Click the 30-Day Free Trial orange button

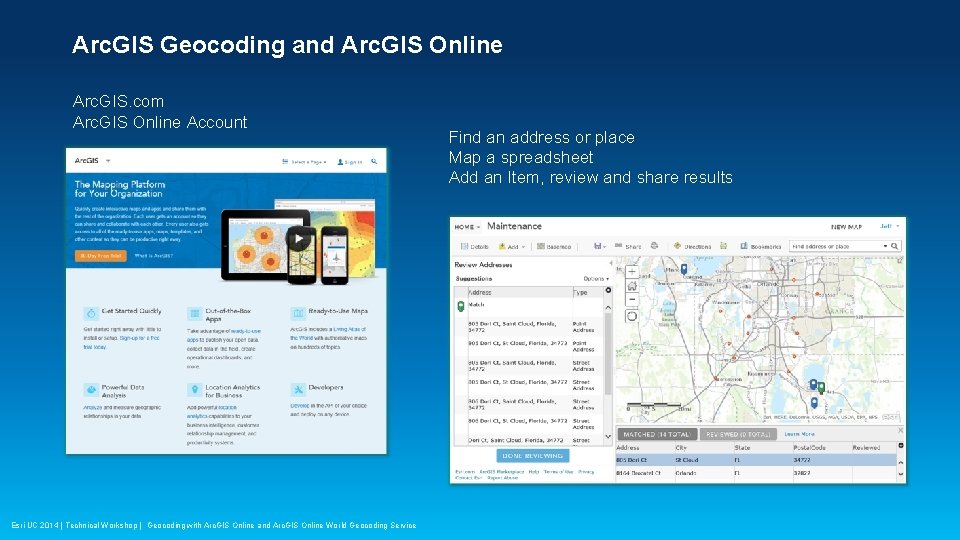click(x=100, y=256)
